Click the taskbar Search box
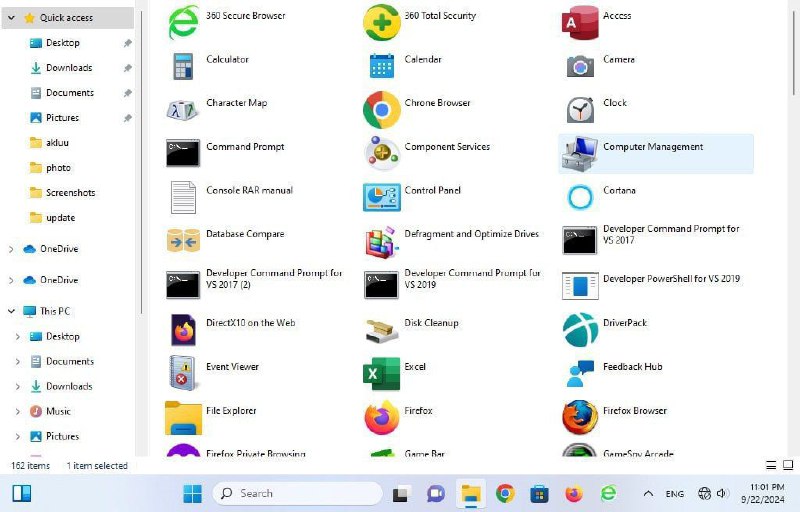This screenshot has height=512, width=800. 297,494
